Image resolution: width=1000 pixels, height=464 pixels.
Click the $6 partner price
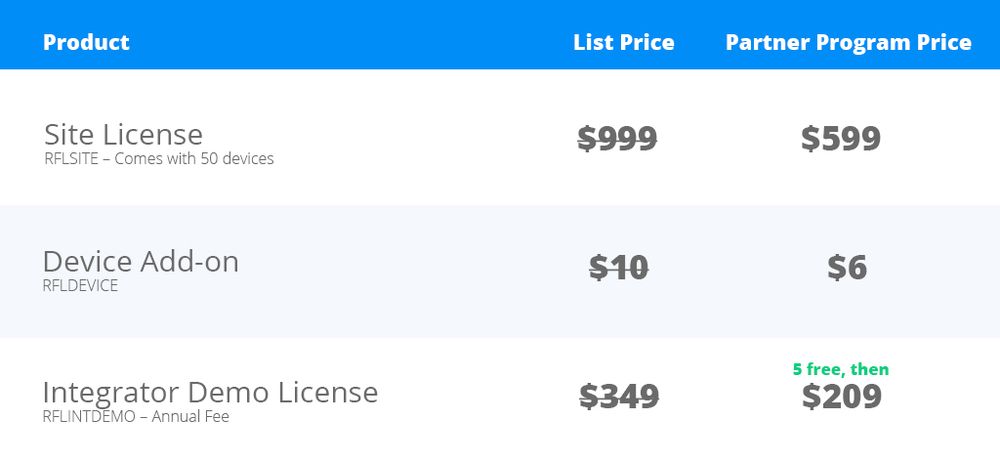click(x=847, y=267)
